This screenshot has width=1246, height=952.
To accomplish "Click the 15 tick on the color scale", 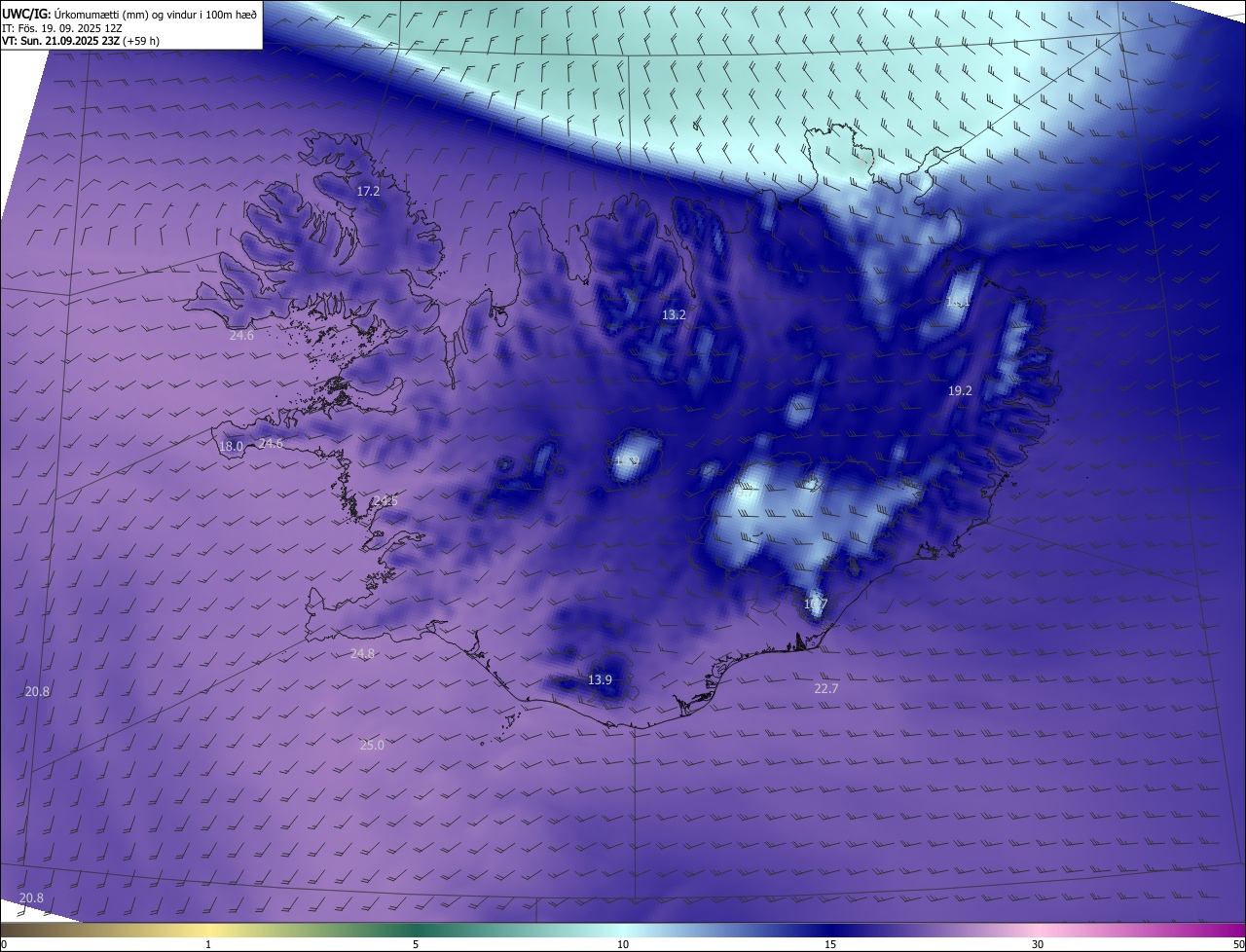I will click(x=830, y=944).
